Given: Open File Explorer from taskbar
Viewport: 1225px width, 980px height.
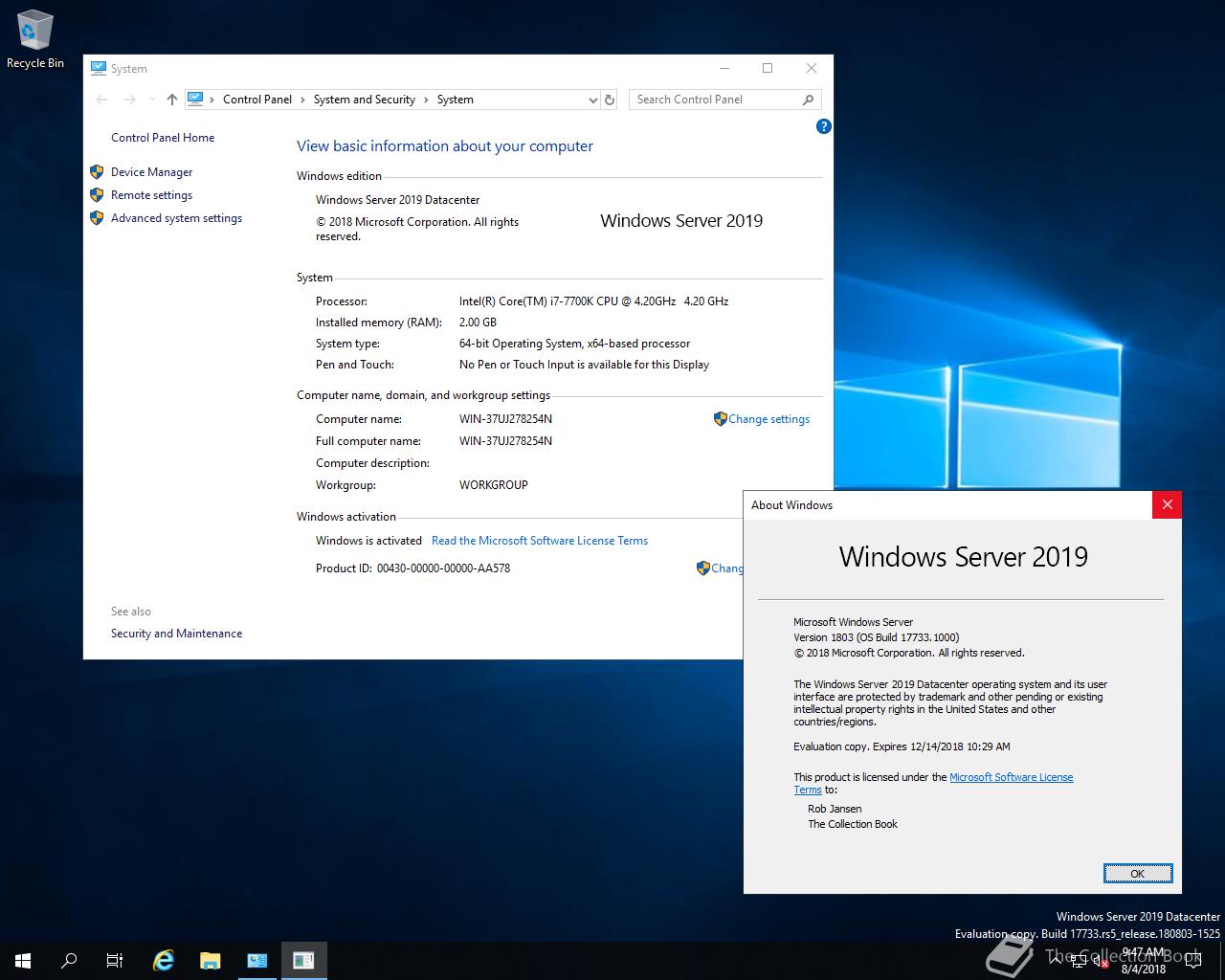Looking at the screenshot, I should click(211, 961).
